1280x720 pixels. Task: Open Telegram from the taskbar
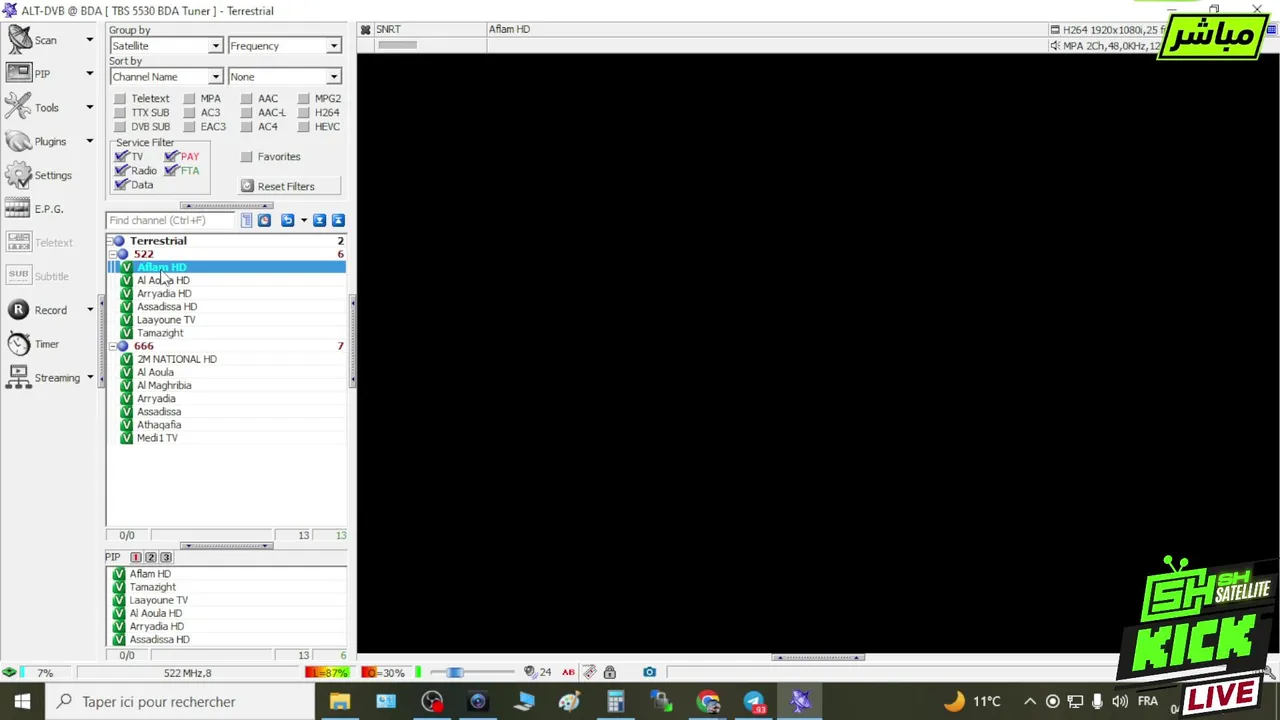pyautogui.click(x=754, y=702)
